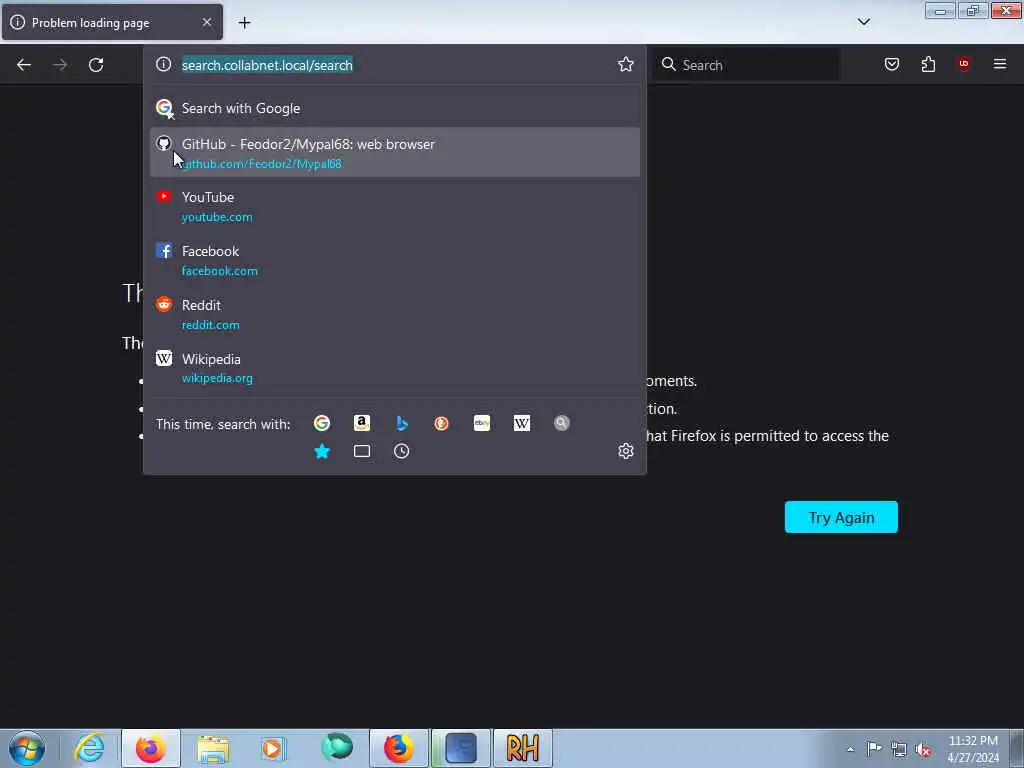
Task: Go back with the back arrow
Action: click(x=24, y=65)
